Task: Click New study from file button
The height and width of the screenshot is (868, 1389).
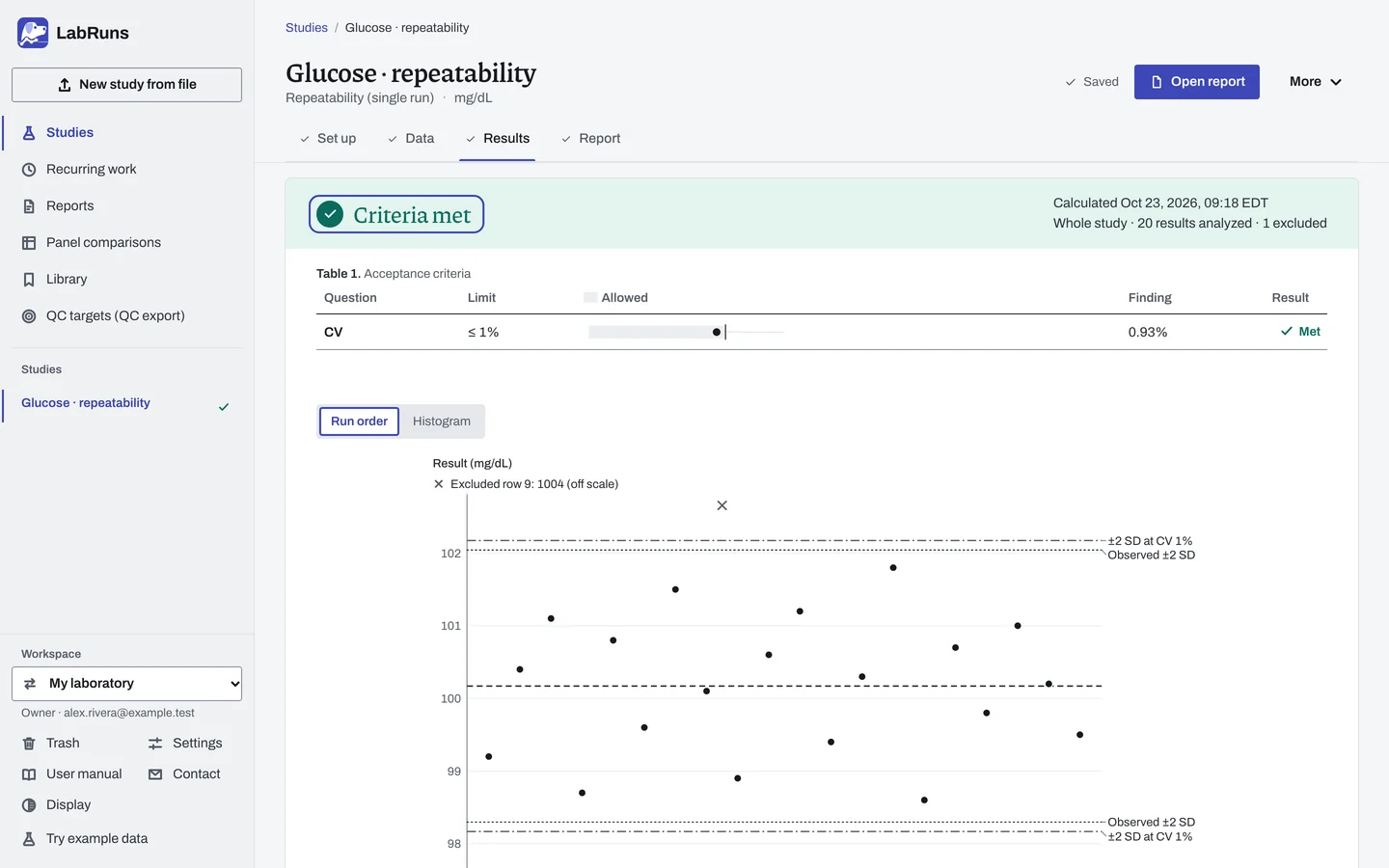Action: (126, 85)
